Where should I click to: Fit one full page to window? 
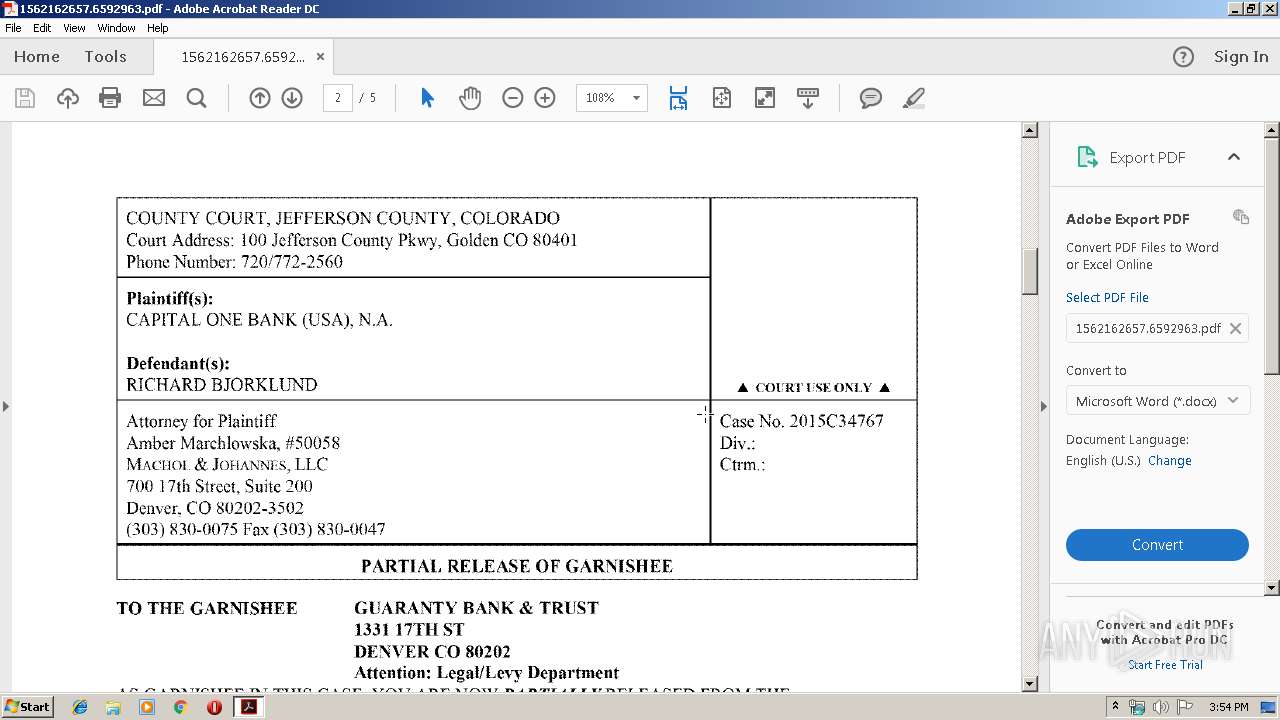[722, 98]
